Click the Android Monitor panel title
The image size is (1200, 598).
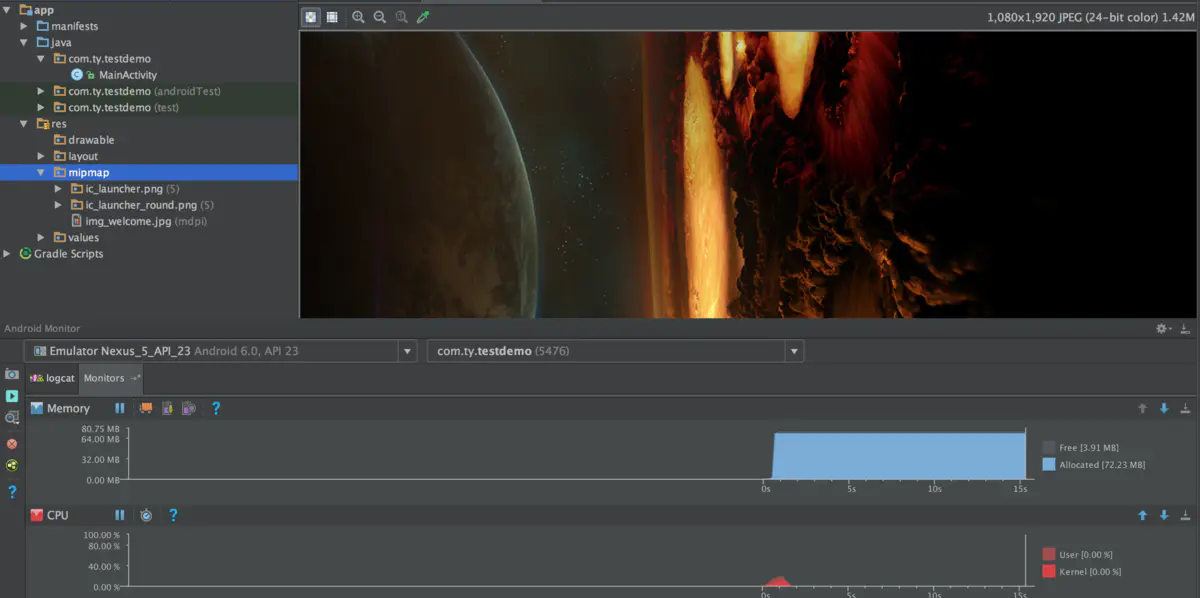(x=42, y=328)
